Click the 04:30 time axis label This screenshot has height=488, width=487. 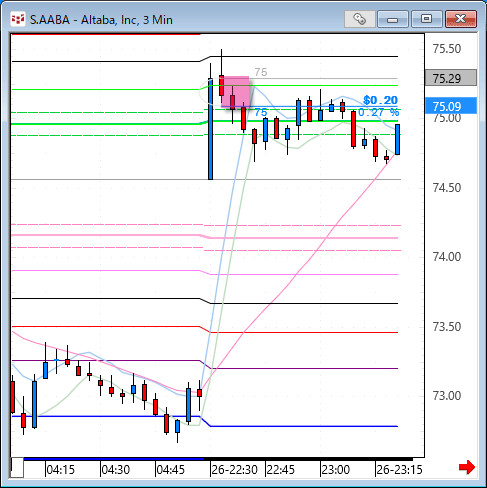(115, 470)
